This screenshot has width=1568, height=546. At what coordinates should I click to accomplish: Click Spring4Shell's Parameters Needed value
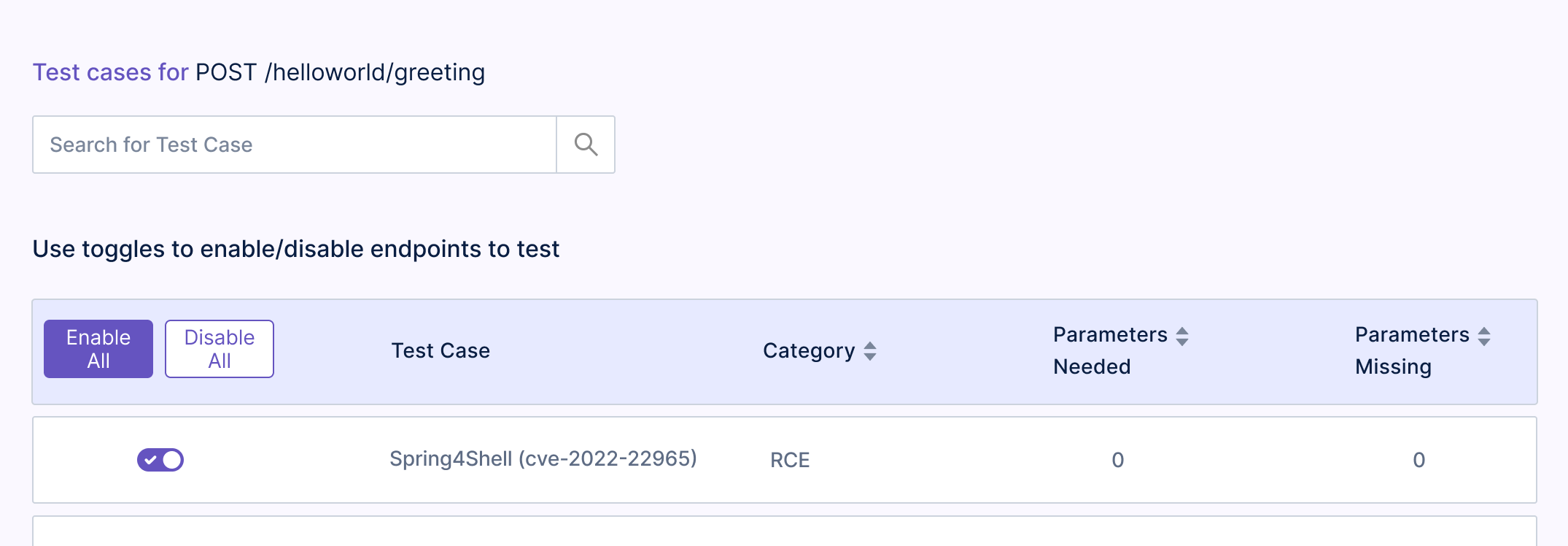[x=1117, y=461]
